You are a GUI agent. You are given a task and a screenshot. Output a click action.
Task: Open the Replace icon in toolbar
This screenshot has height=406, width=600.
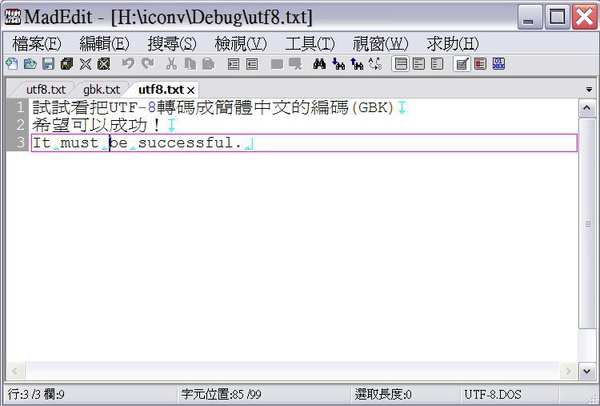[x=375, y=64]
